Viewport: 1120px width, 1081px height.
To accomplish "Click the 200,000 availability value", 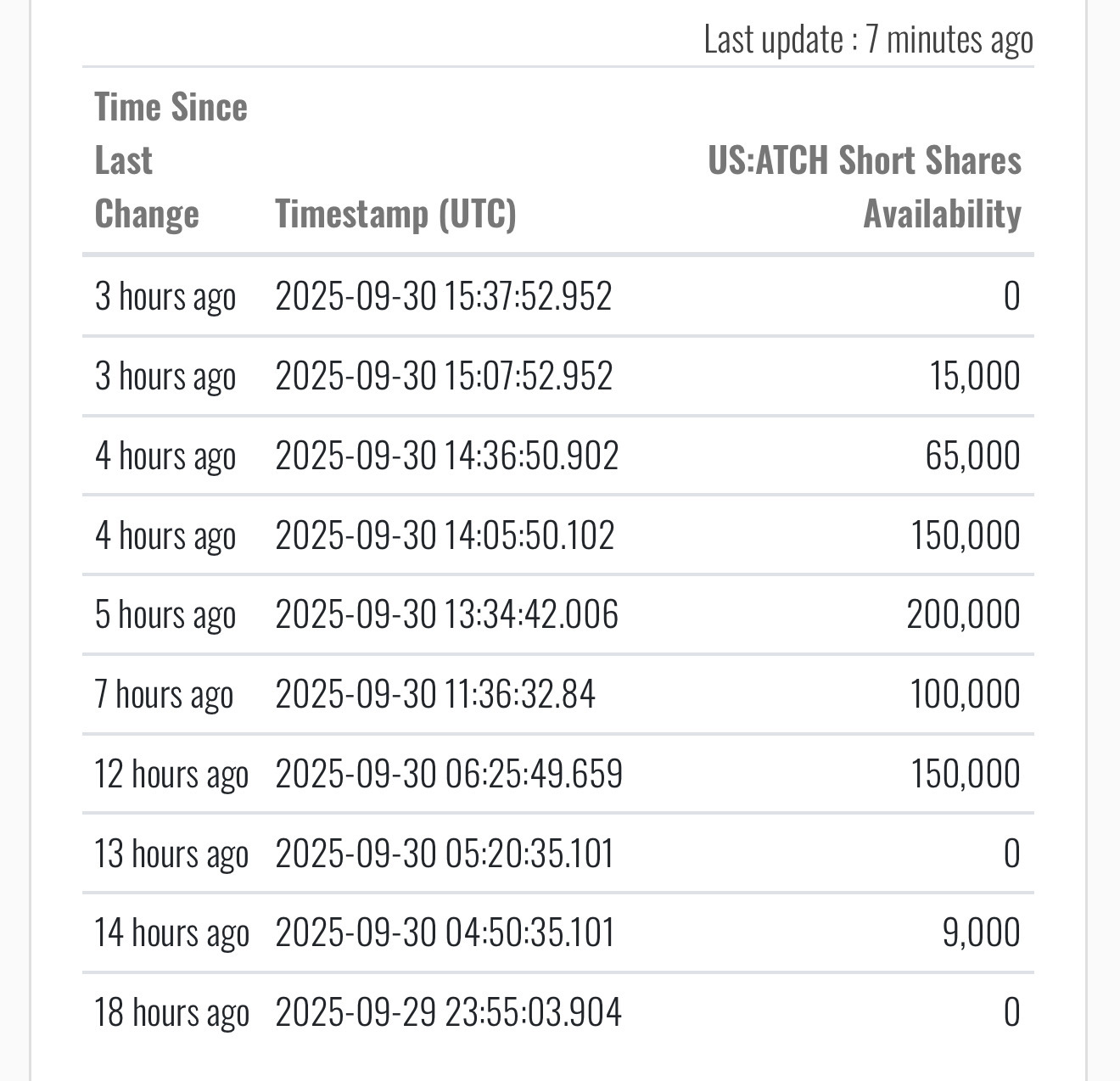I will tap(963, 614).
